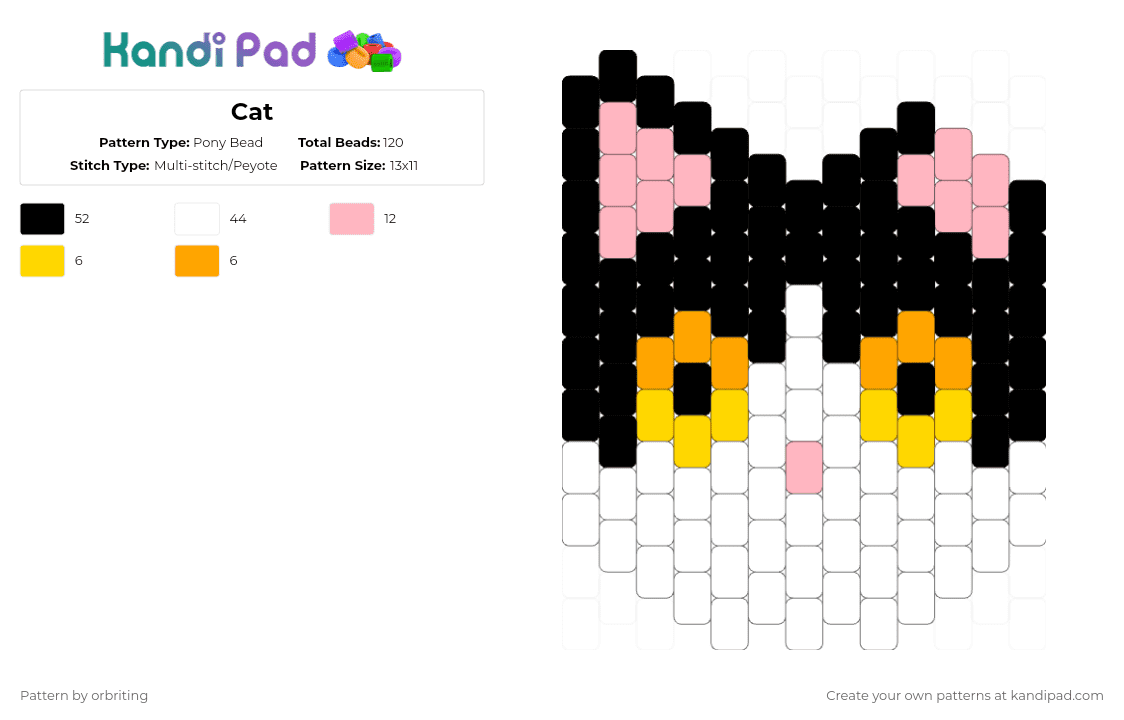This screenshot has height=720, width=1124.
Task: Click the white bead count '44'
Action: tap(238, 219)
